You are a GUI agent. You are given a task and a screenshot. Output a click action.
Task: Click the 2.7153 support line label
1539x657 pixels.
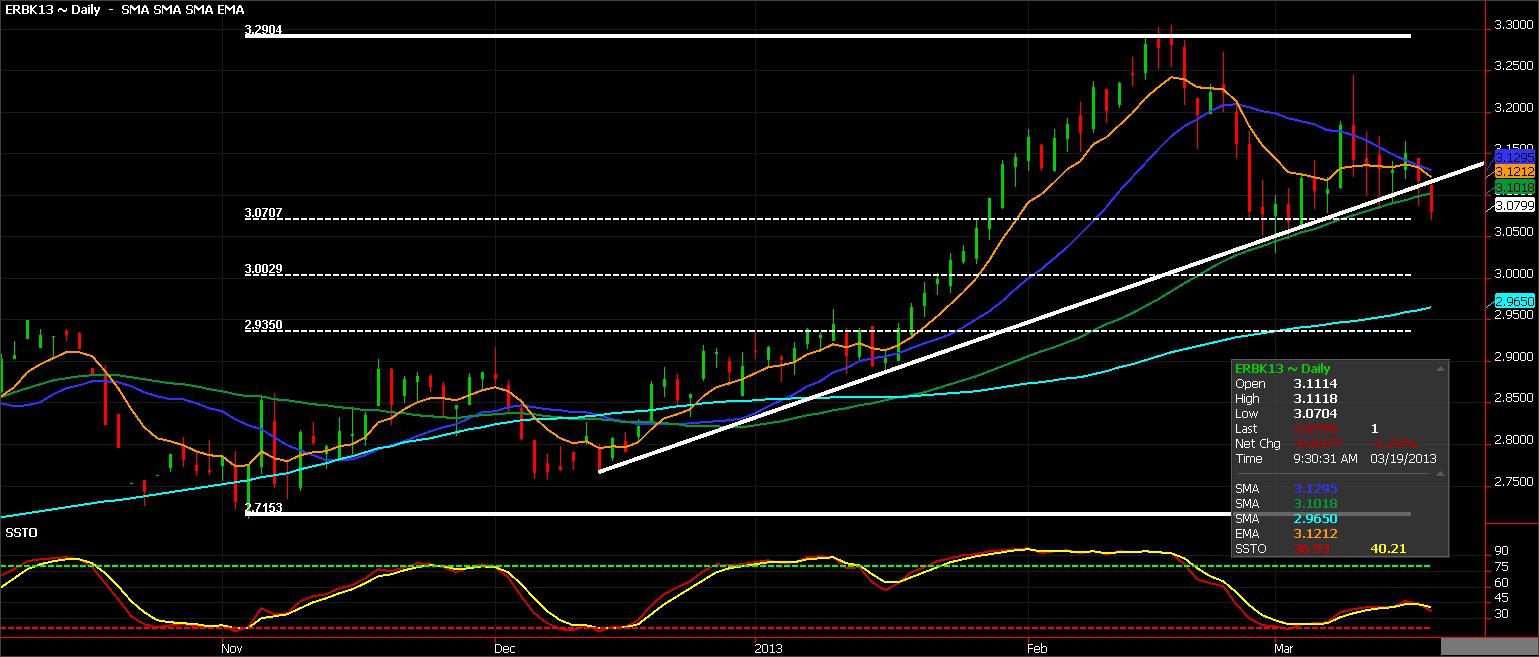(x=262, y=509)
